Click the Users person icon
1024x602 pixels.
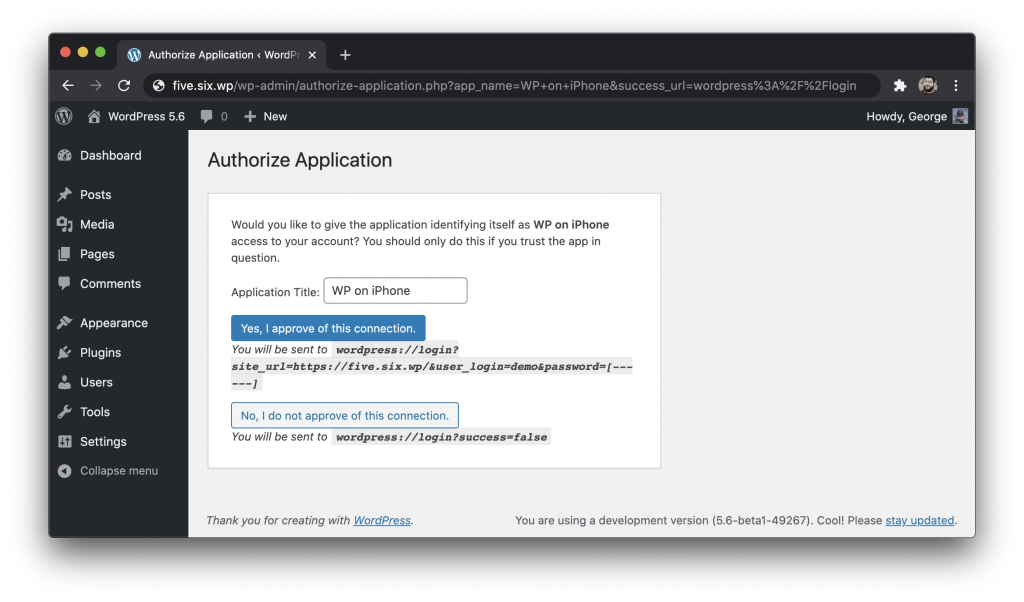tap(64, 382)
